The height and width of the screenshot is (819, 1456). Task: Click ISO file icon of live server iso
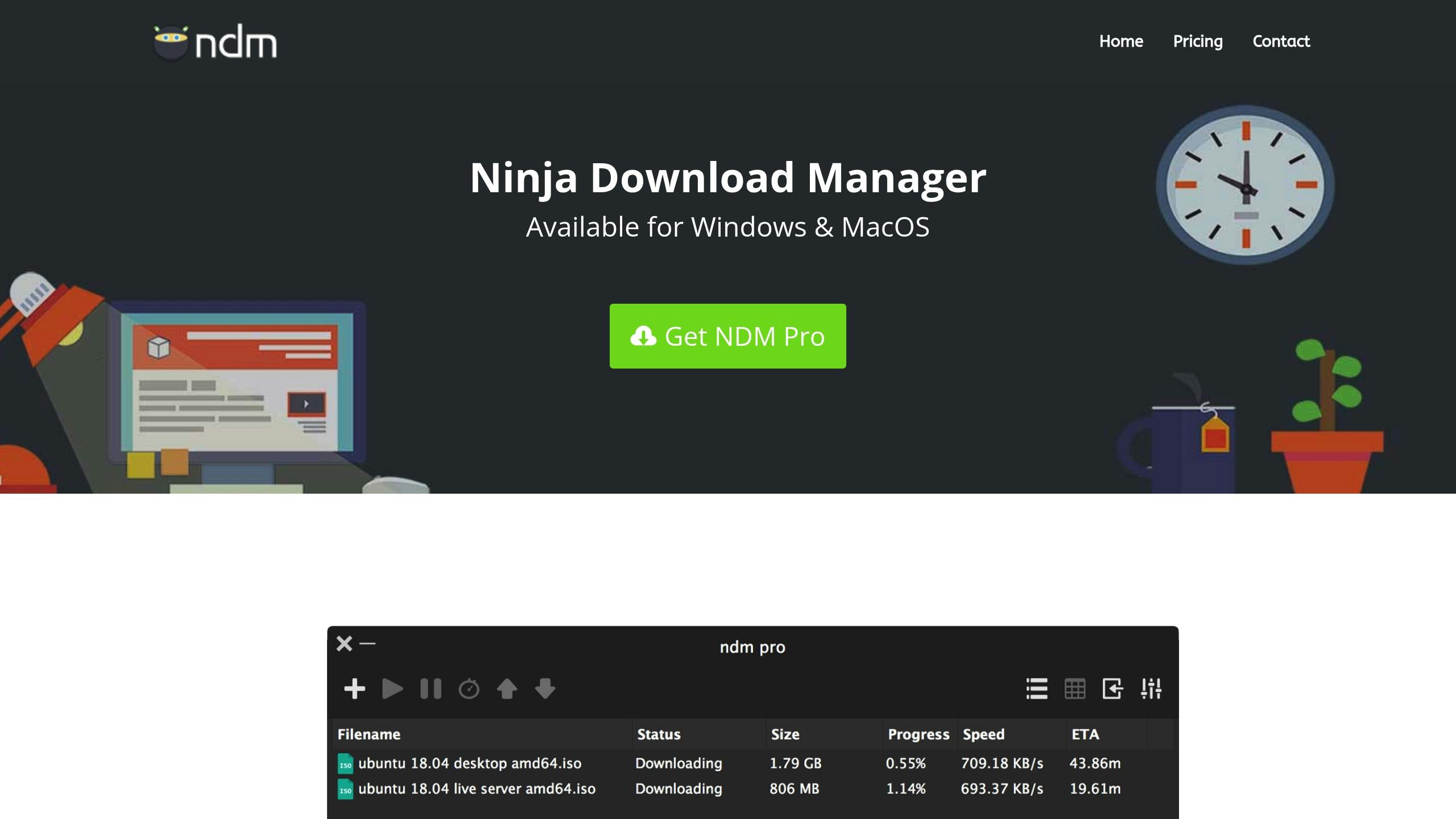[x=345, y=789]
